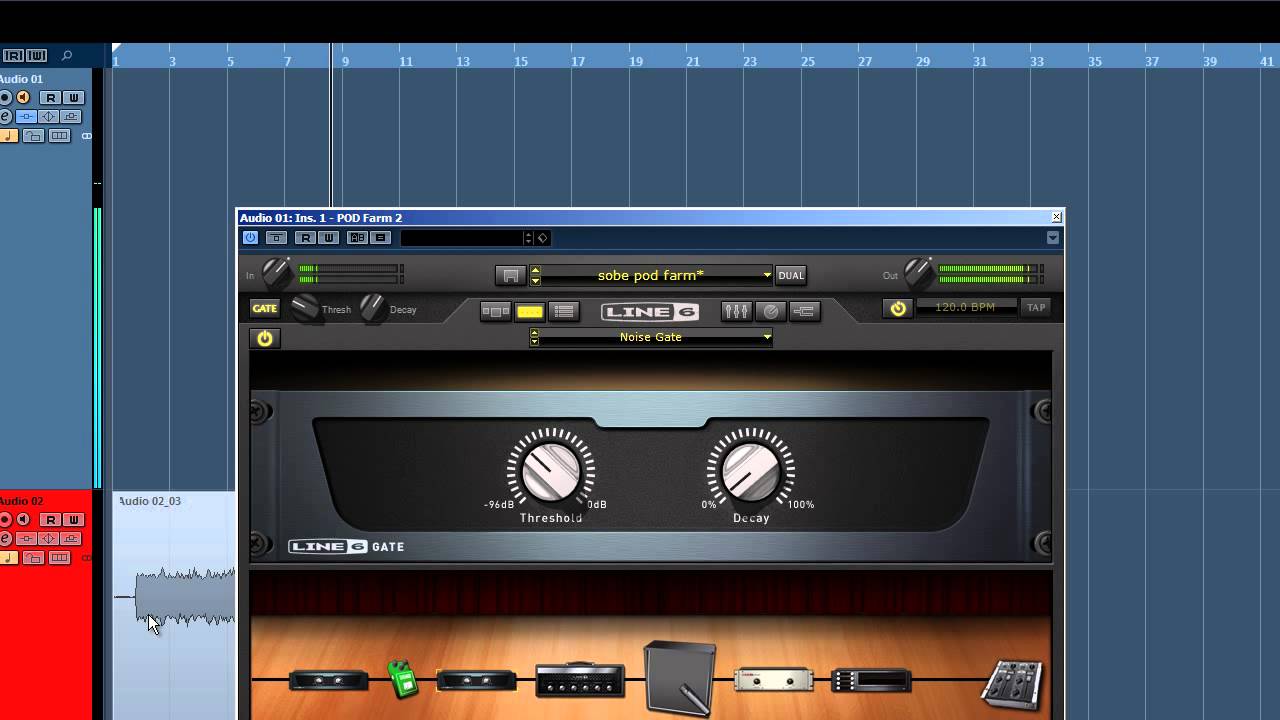Select the speaker cabinet with microphone
The image size is (1280, 720).
[680, 678]
